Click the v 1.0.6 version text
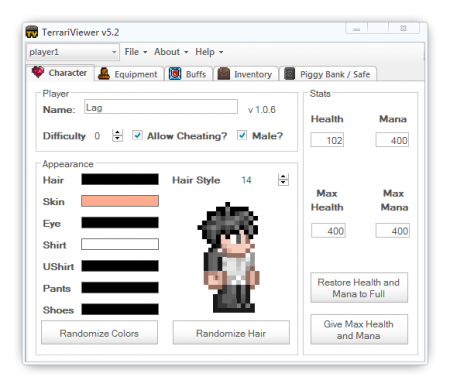 click(x=262, y=110)
